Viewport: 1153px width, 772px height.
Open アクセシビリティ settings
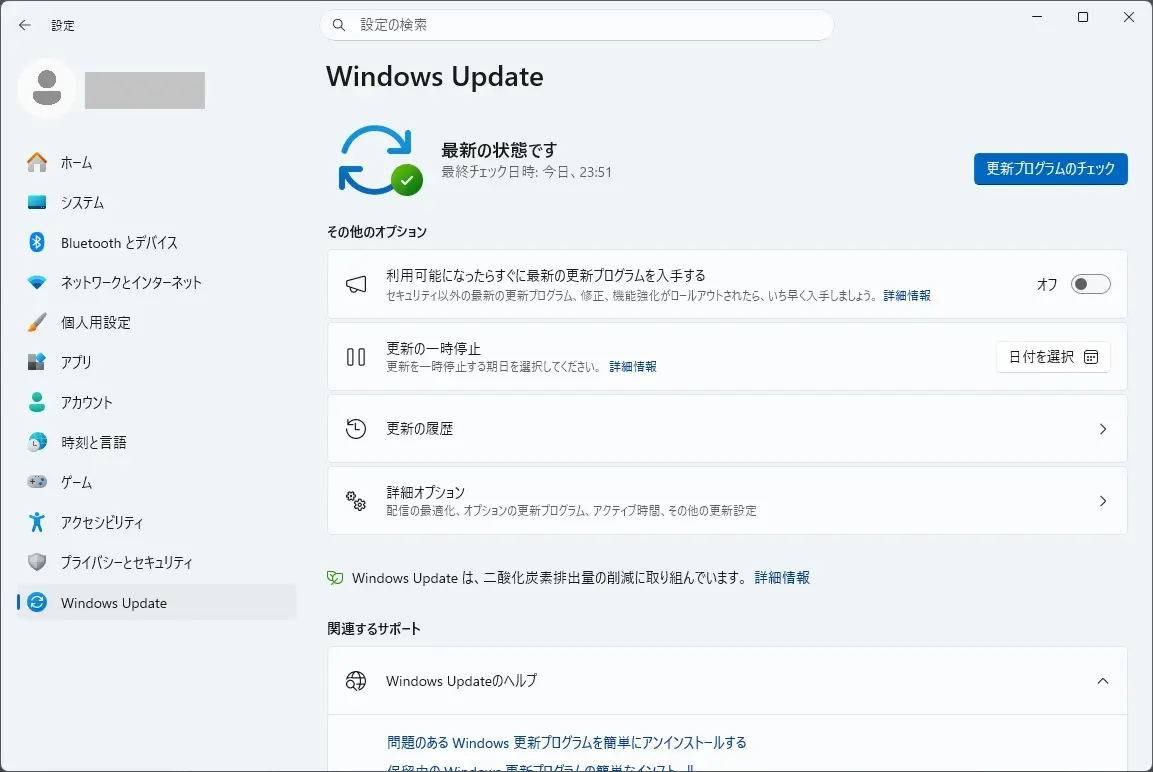click(157, 522)
